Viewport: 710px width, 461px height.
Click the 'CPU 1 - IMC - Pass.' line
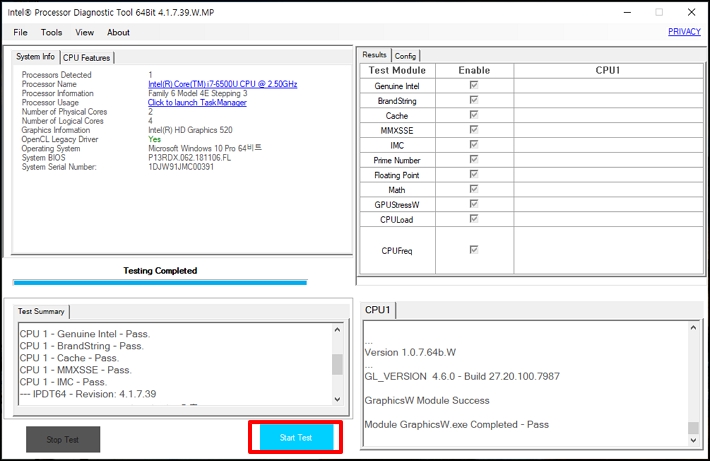tap(63, 382)
